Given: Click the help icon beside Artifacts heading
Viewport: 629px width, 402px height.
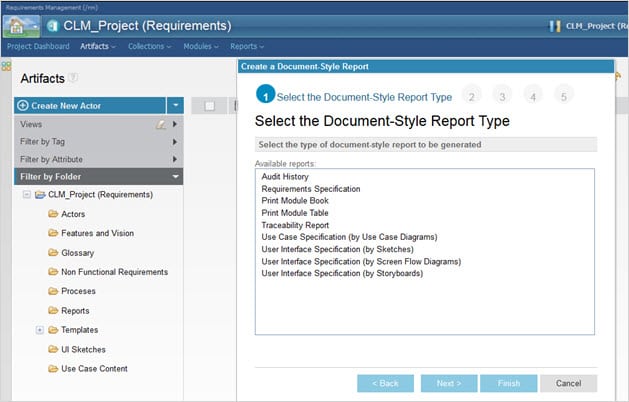Looking at the screenshot, I should (74, 78).
